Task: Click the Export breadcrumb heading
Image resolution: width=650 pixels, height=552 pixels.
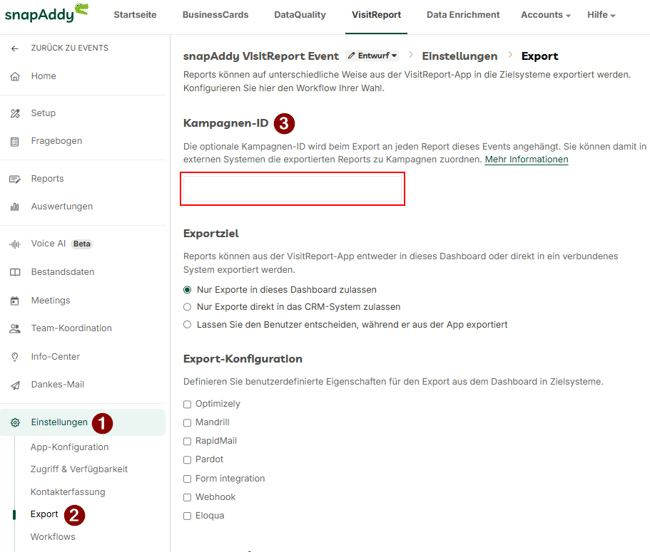Action: (x=539, y=56)
